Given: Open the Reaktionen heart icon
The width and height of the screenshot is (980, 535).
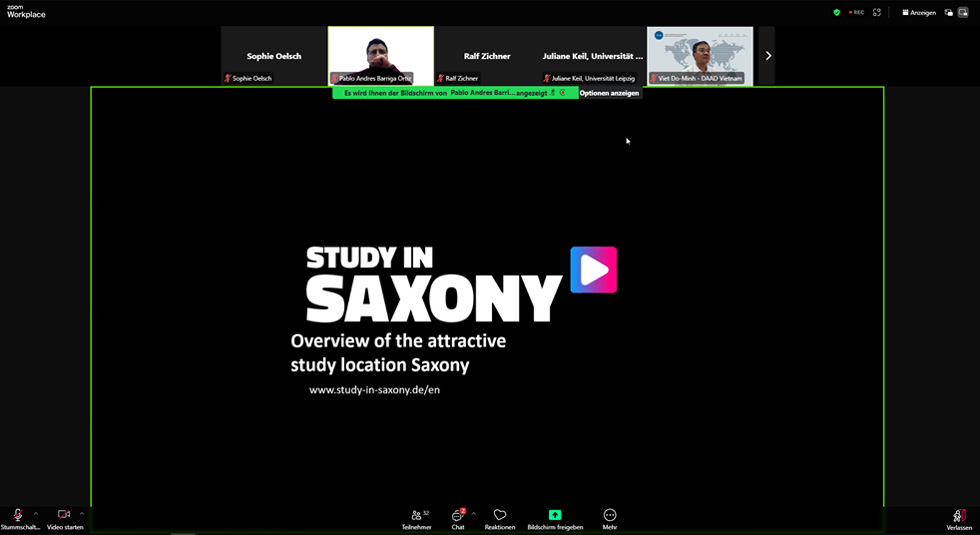Looking at the screenshot, I should click(500, 516).
